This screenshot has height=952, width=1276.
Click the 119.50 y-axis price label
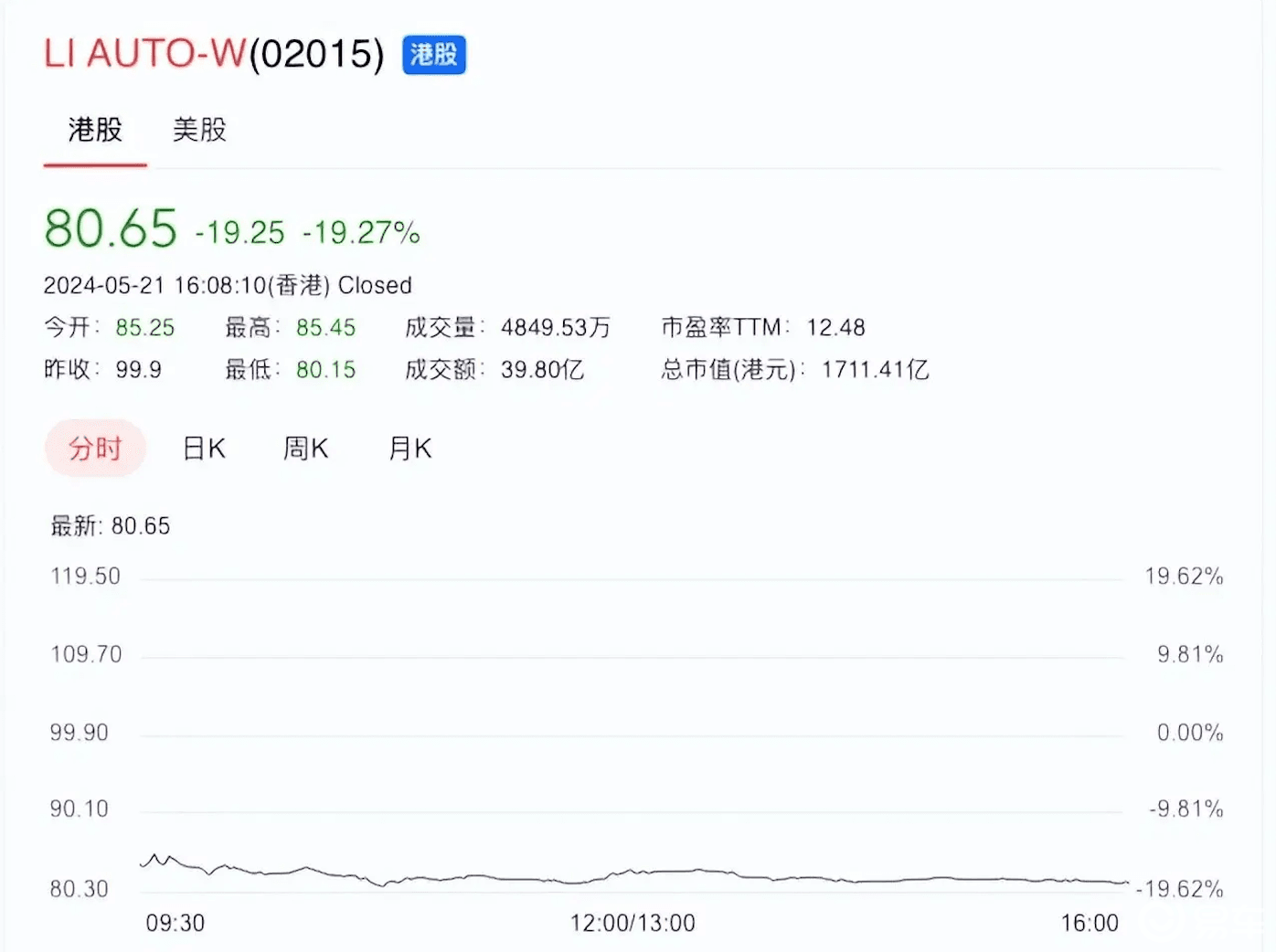pos(85,576)
